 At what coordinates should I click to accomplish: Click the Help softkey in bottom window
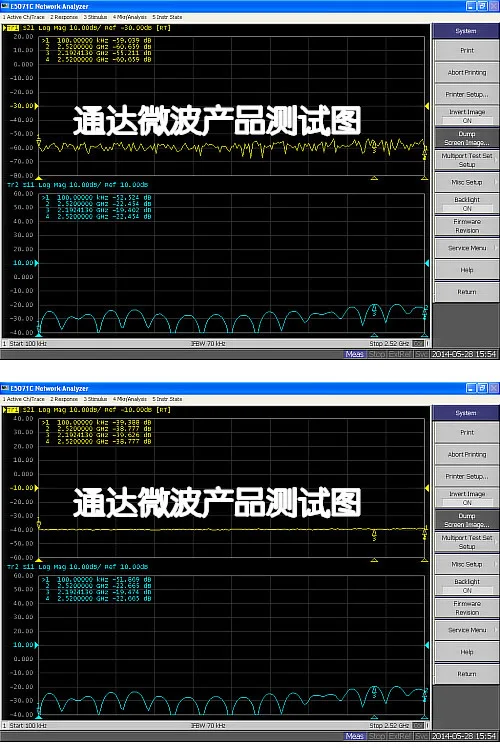[x=467, y=652]
